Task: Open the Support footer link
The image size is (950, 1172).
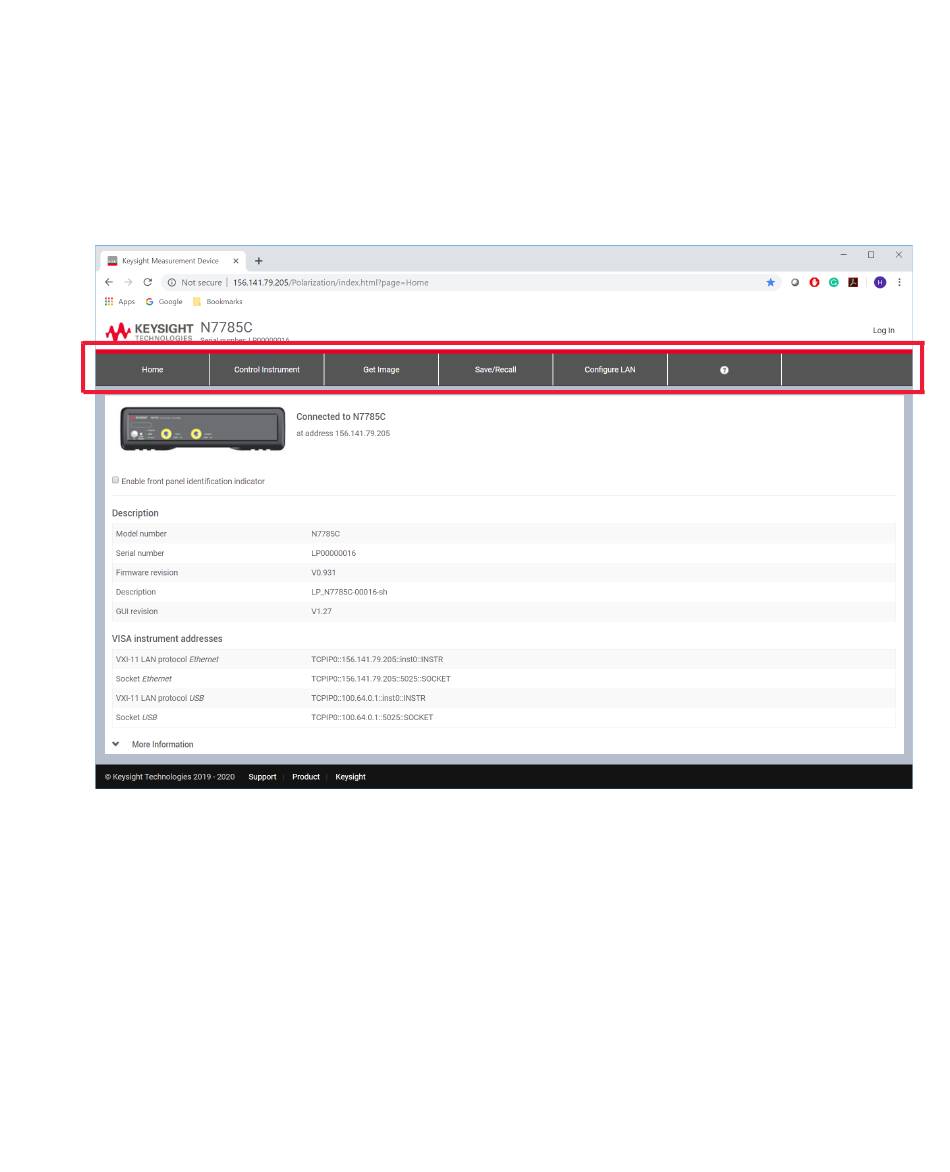Action: coord(262,777)
